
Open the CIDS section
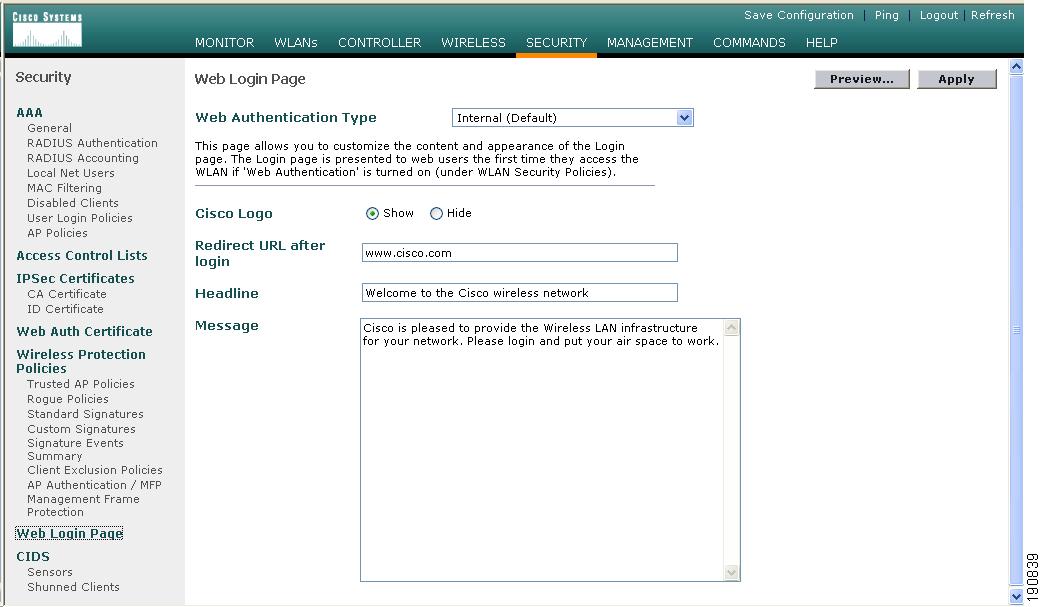coord(33,556)
